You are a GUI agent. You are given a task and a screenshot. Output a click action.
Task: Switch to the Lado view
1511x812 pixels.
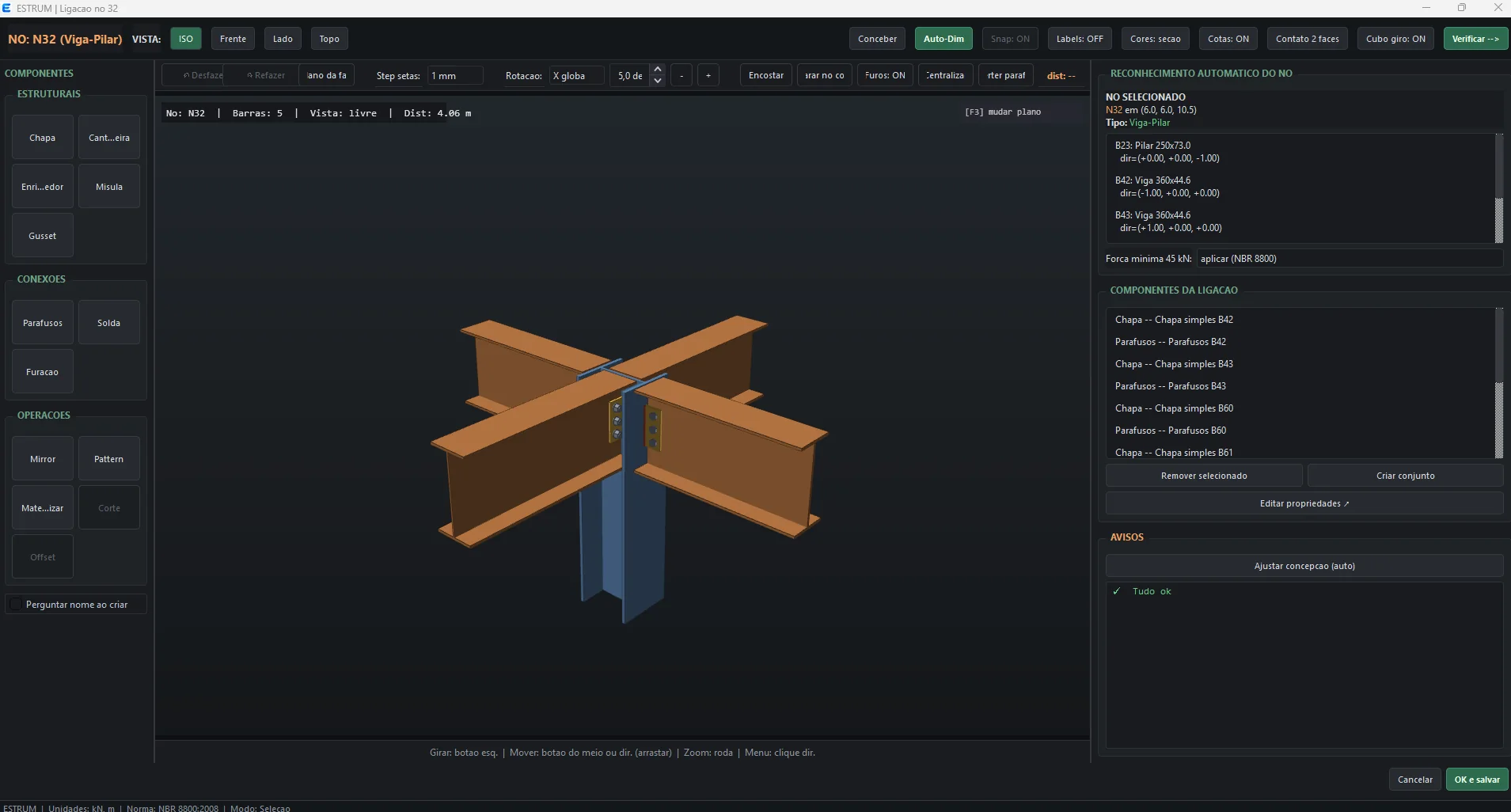click(x=283, y=39)
